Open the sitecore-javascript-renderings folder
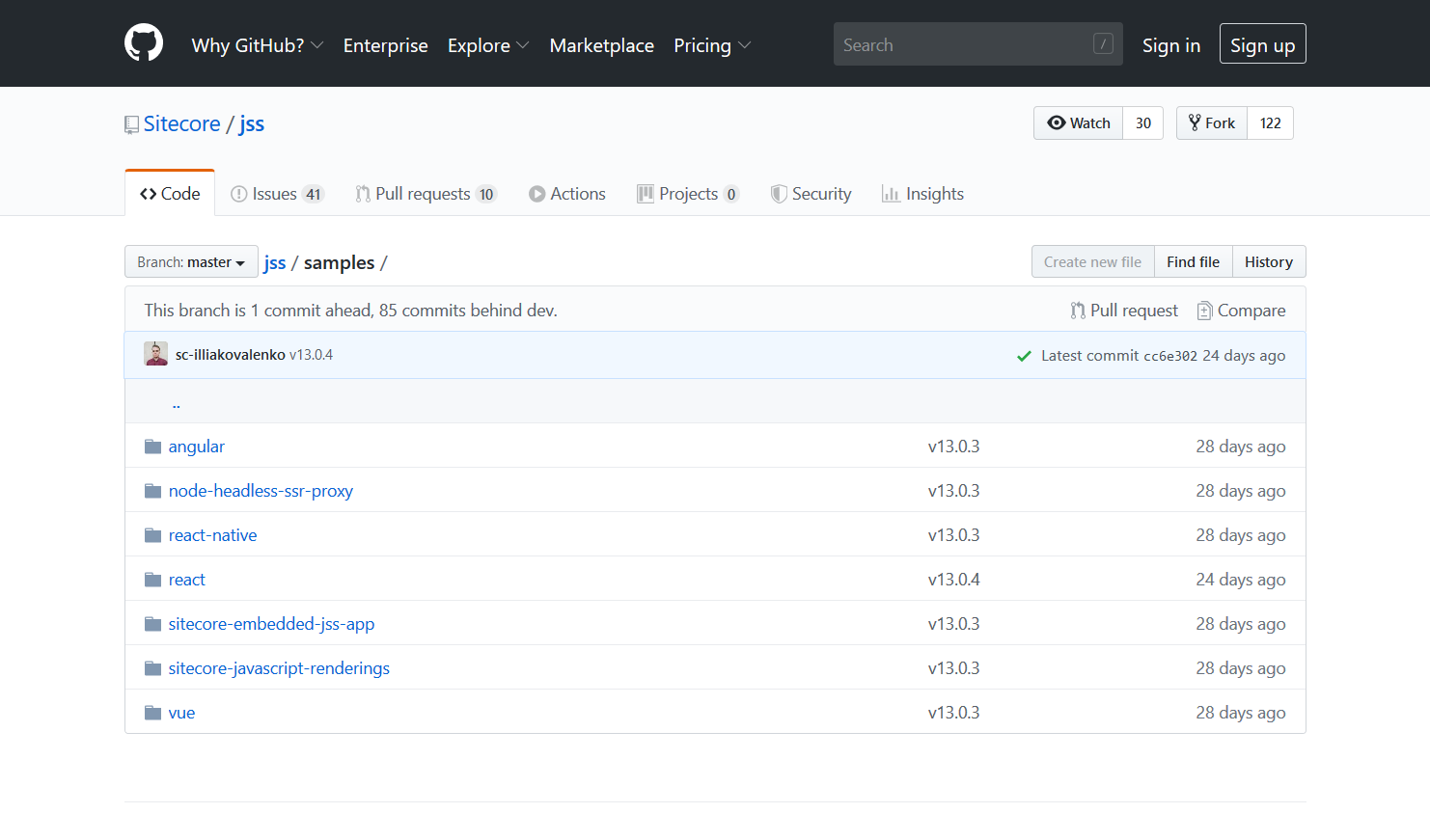The width and height of the screenshot is (1430, 840). point(279,668)
